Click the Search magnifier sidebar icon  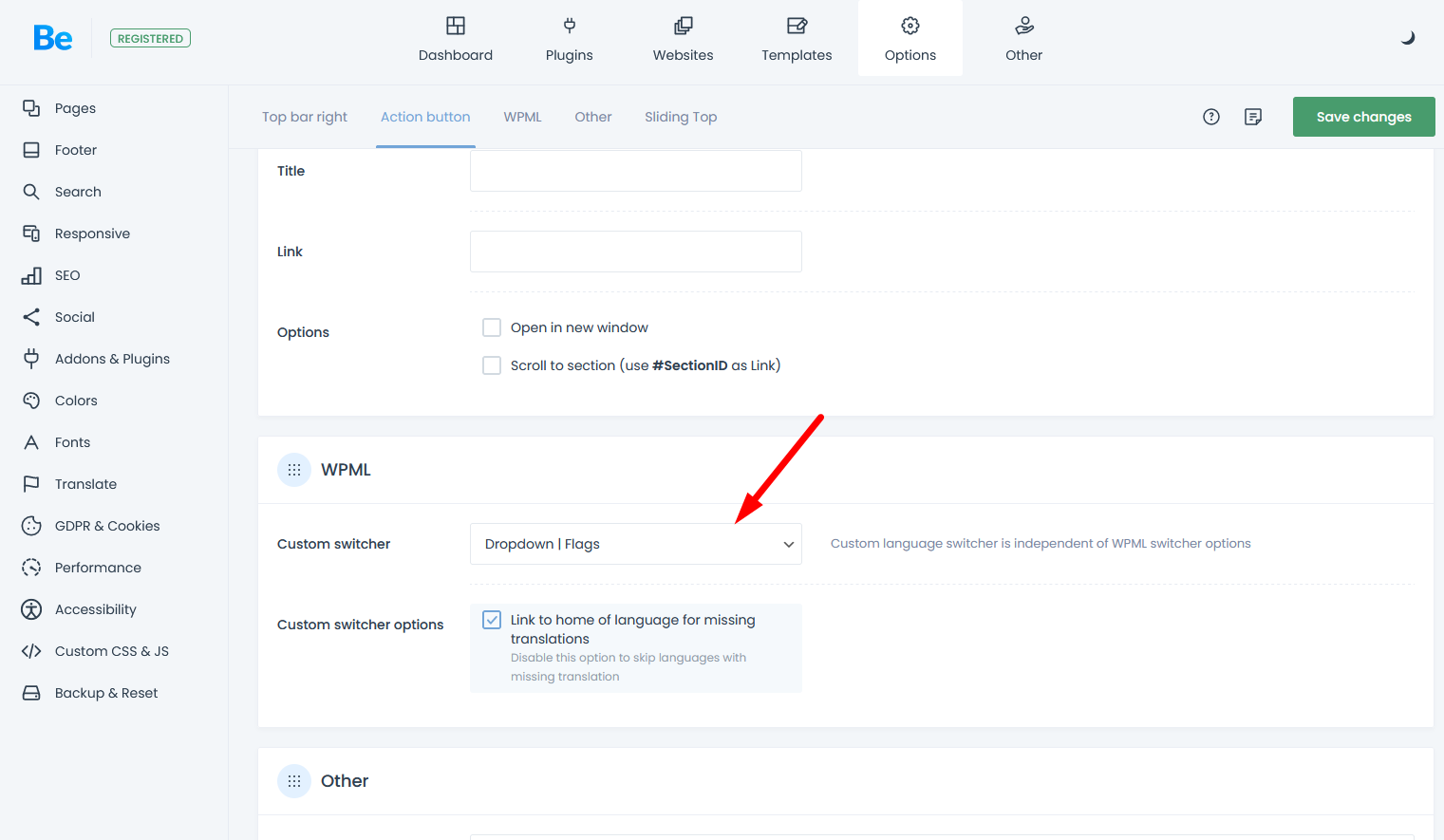(31, 192)
